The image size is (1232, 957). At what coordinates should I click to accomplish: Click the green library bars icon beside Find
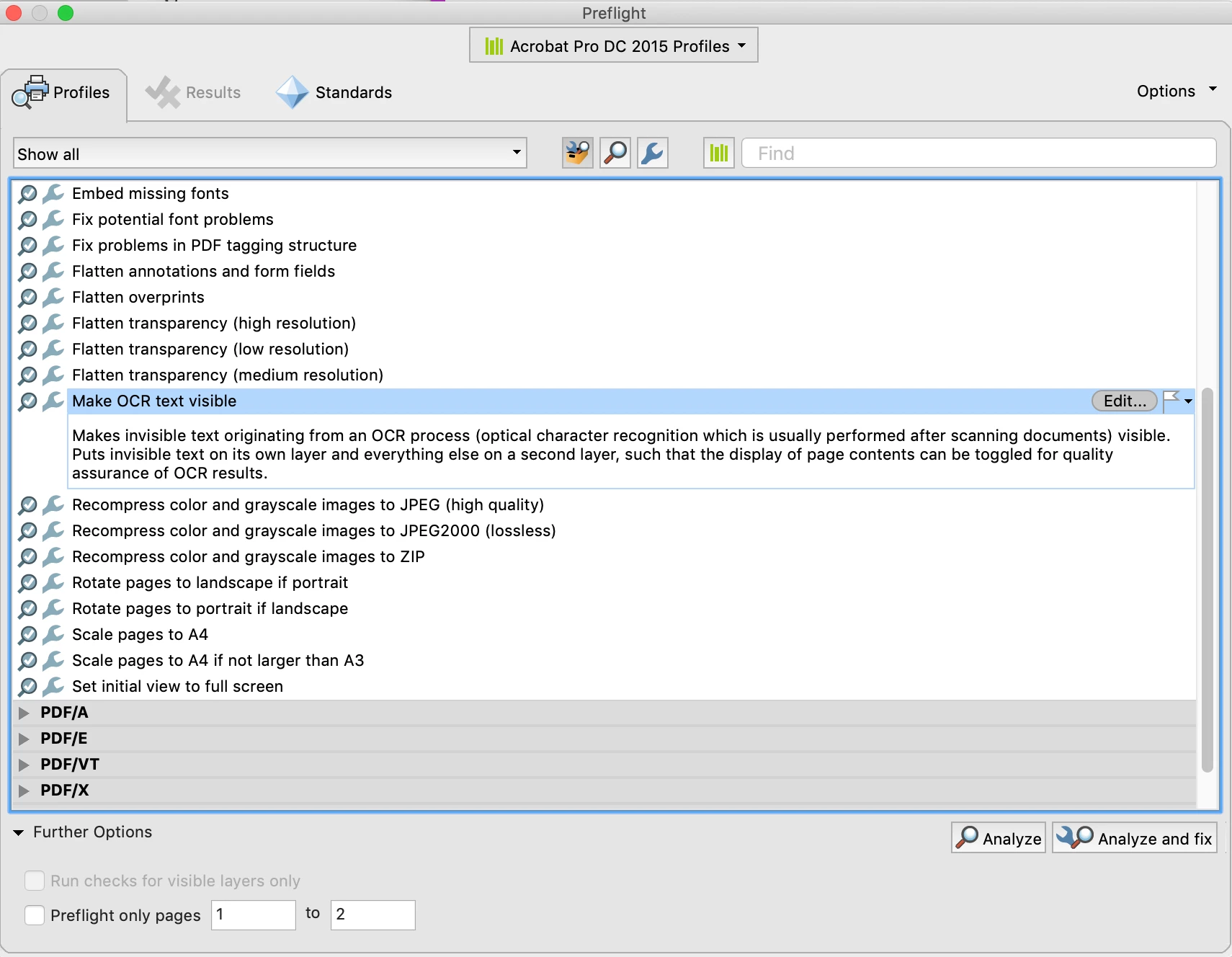pyautogui.click(x=719, y=153)
